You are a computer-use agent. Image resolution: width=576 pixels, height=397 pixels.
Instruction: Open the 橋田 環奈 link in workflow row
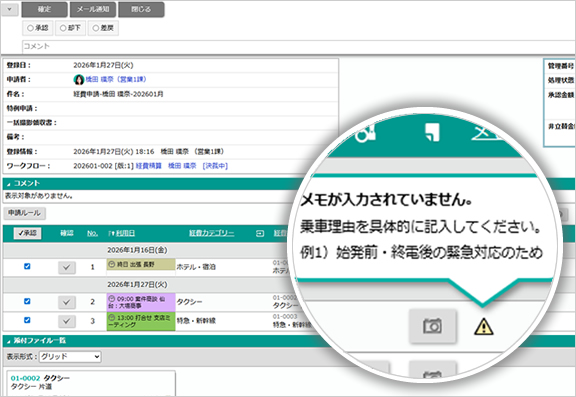(182, 166)
